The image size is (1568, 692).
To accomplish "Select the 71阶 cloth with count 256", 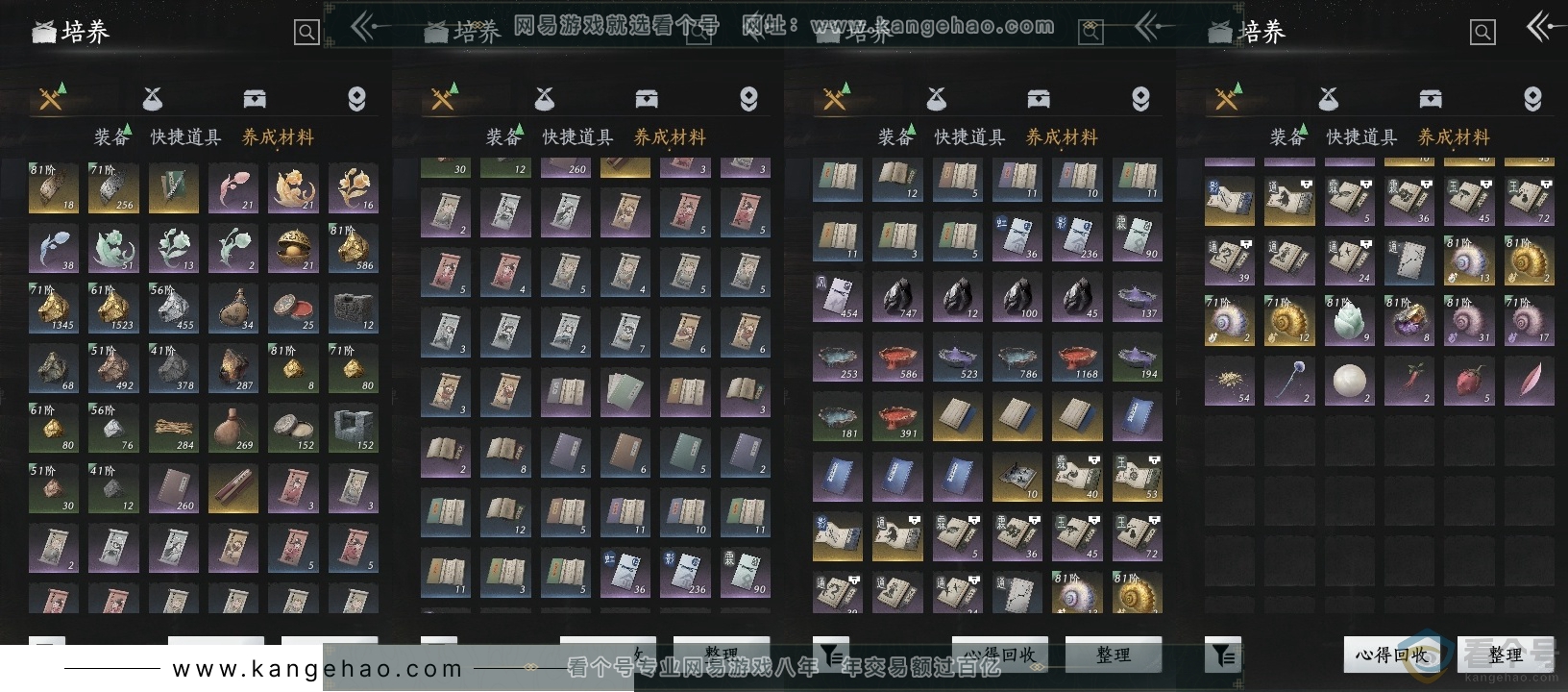I will 113,188.
